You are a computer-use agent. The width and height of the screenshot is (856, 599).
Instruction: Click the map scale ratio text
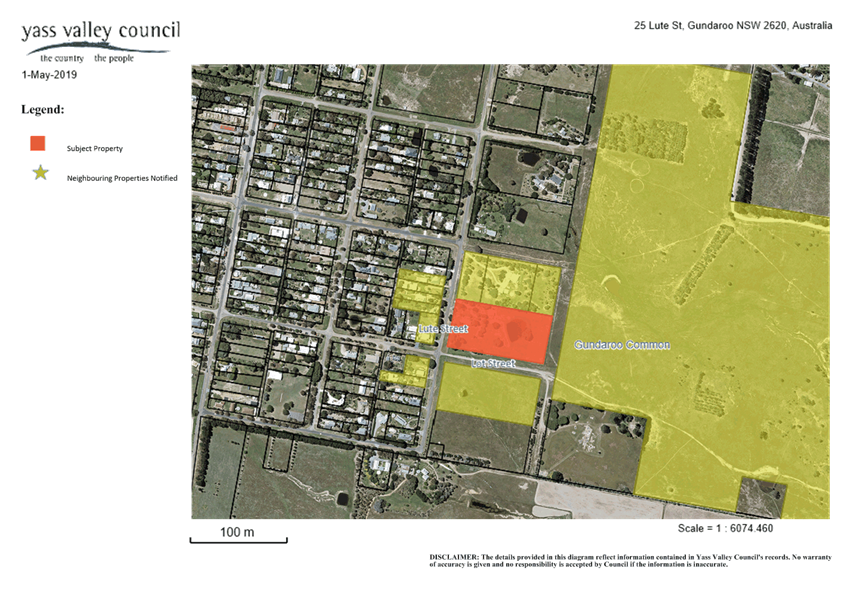click(725, 528)
